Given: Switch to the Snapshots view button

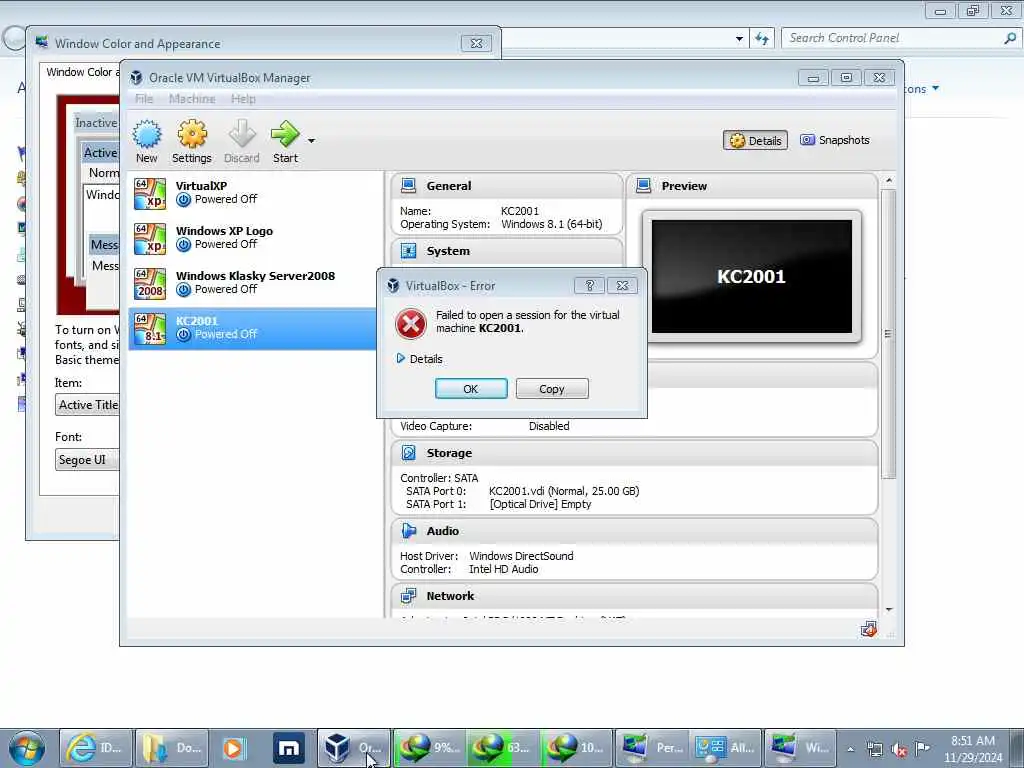Looking at the screenshot, I should click(835, 140).
